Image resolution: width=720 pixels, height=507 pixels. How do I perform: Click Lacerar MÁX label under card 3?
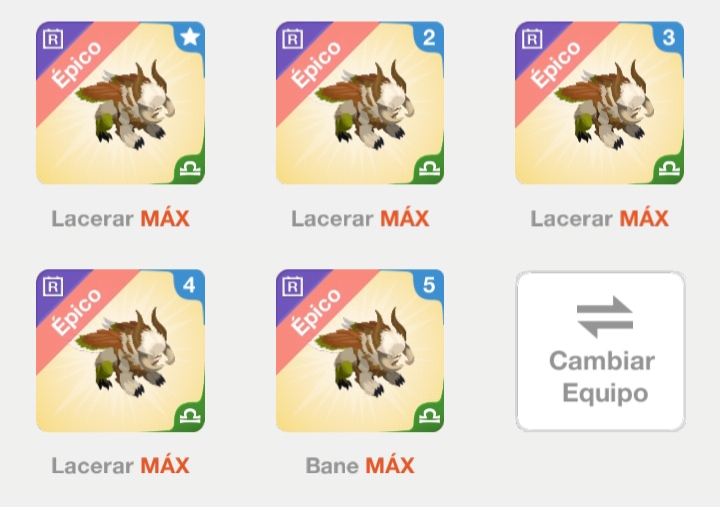pos(600,219)
